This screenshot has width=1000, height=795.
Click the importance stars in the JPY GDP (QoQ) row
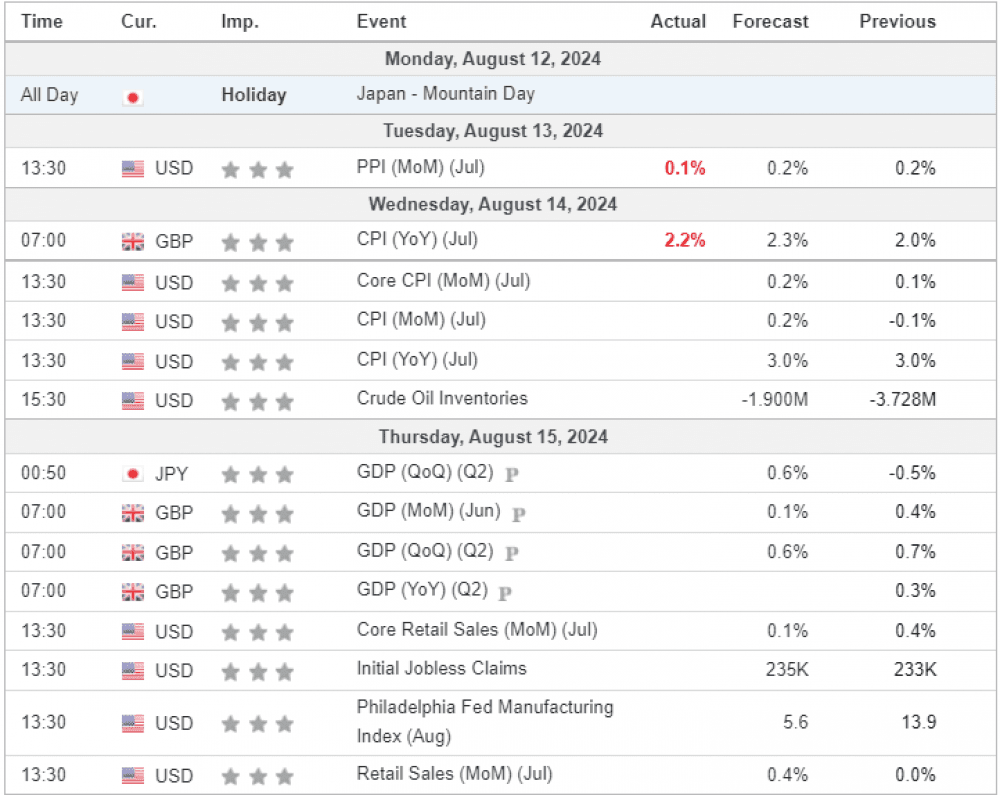point(258,474)
